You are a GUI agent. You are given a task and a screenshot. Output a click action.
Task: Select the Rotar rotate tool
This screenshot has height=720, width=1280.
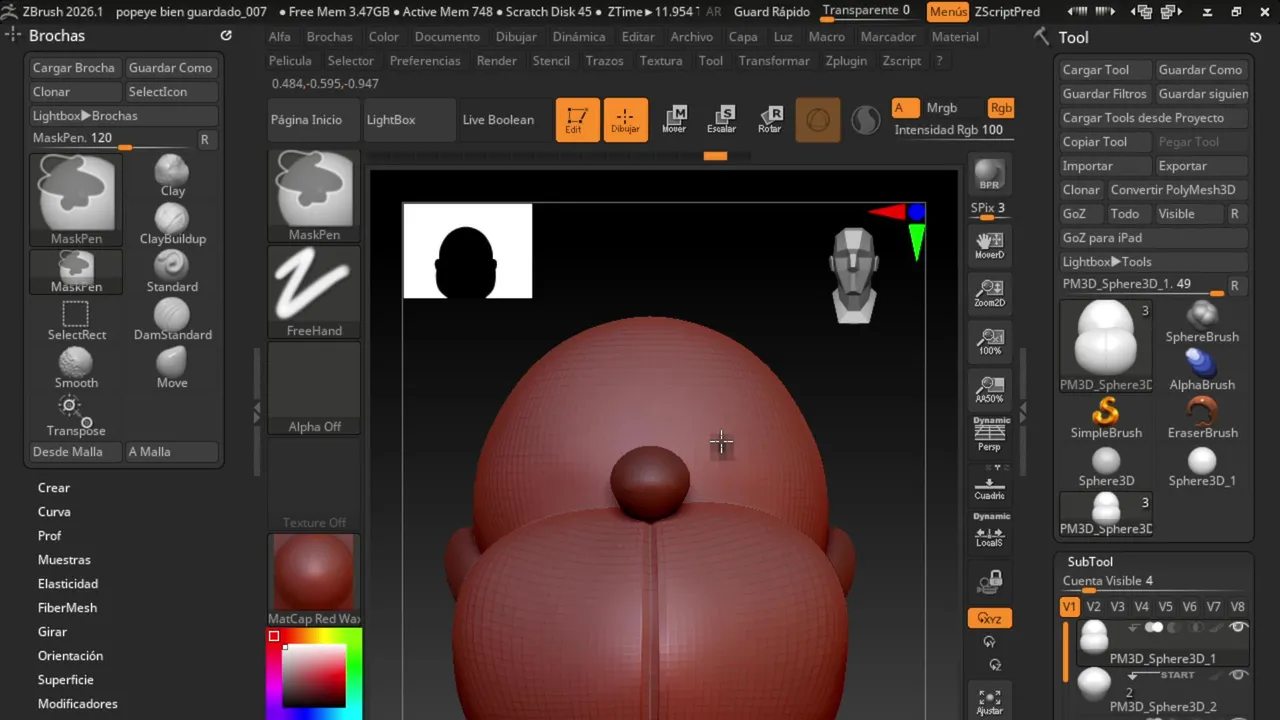[x=769, y=120]
